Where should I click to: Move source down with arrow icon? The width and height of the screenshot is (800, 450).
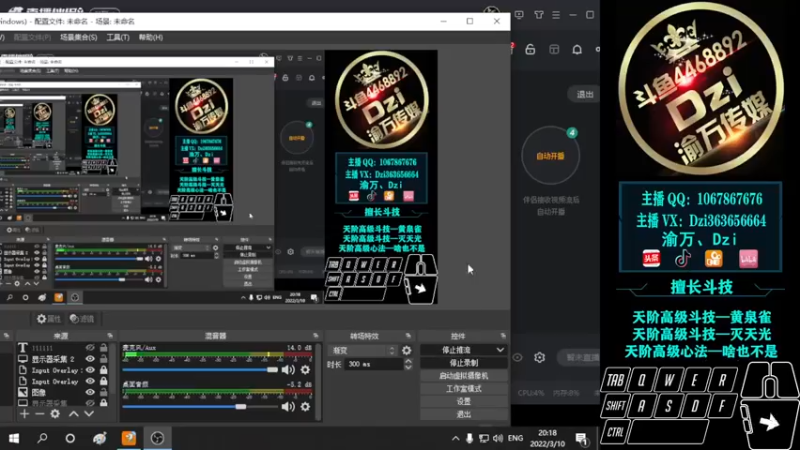89,414
